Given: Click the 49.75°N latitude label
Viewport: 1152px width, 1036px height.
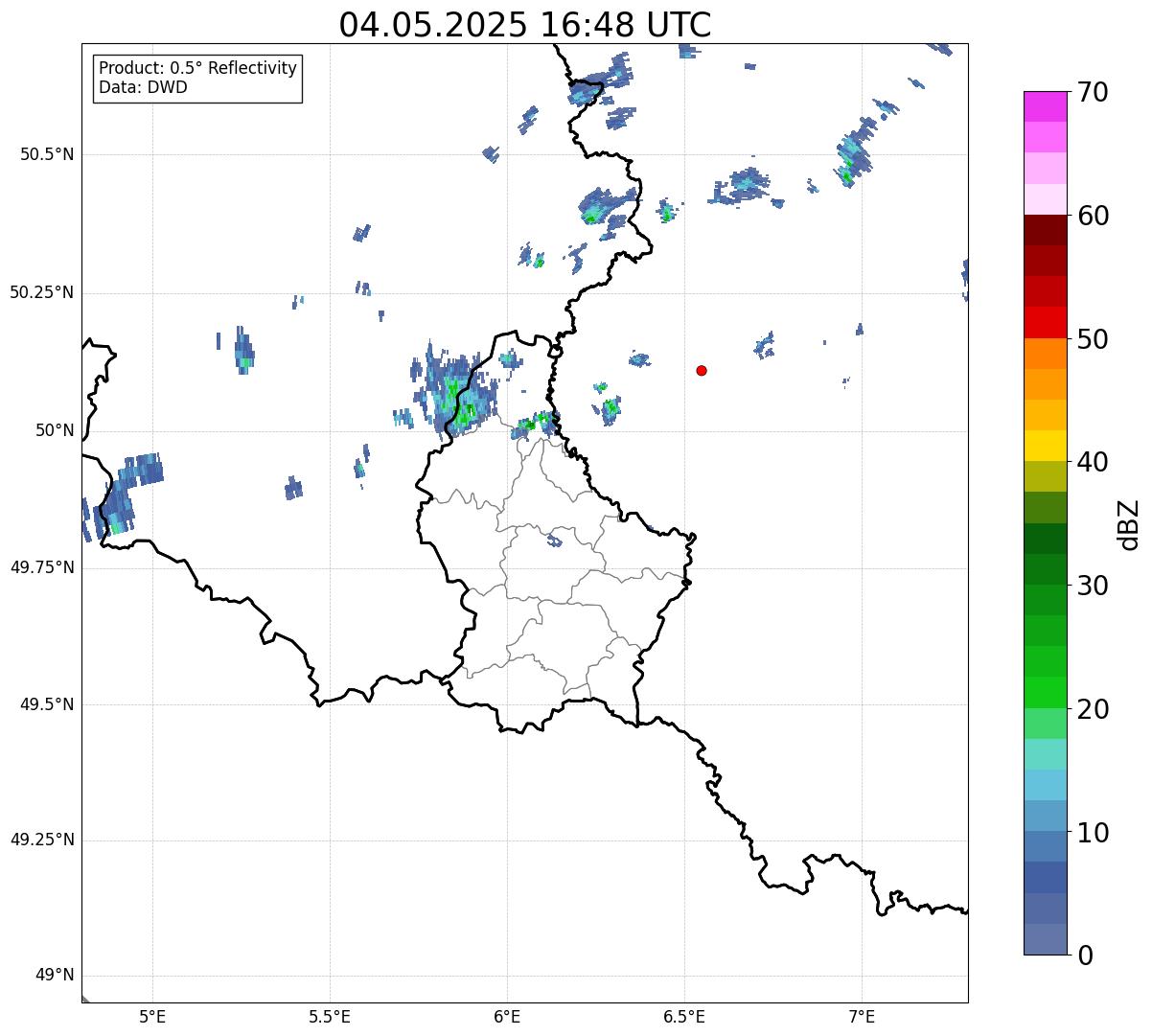Looking at the screenshot, I should click(x=42, y=567).
